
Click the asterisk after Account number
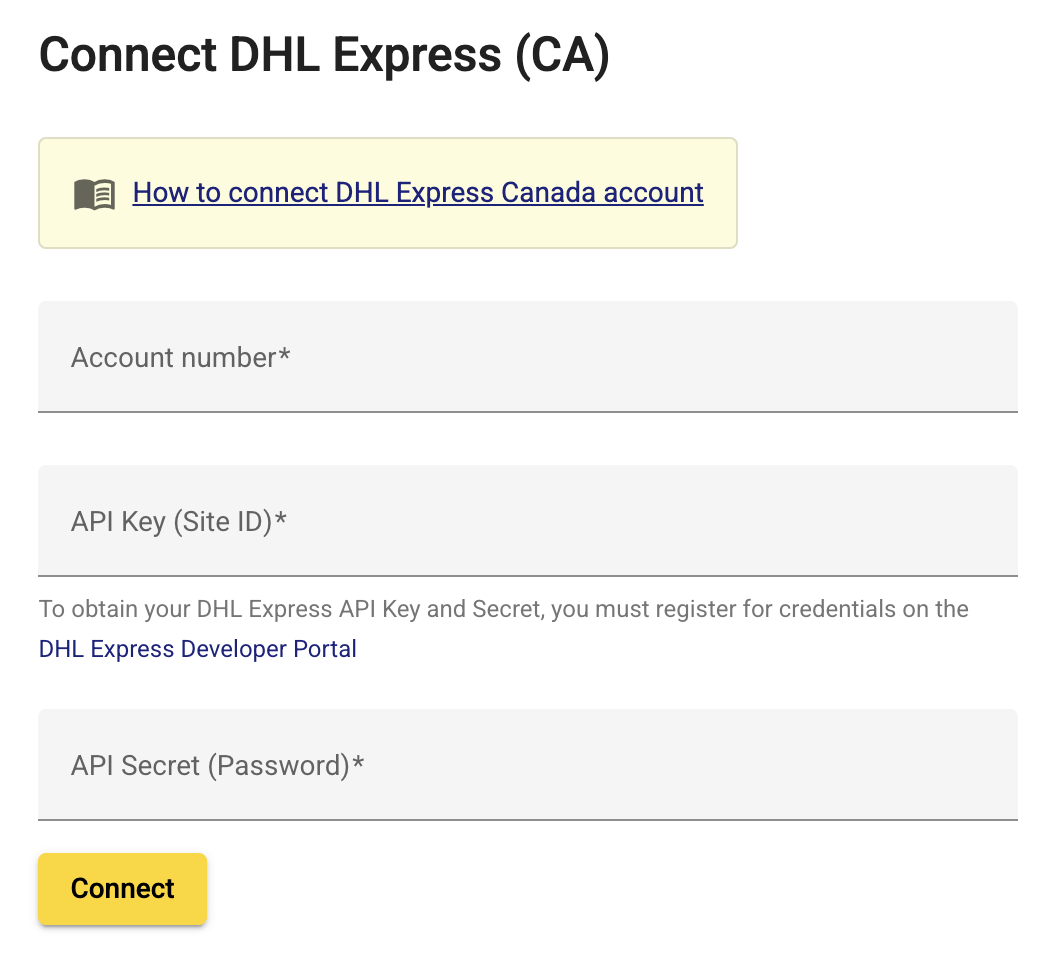click(x=285, y=354)
